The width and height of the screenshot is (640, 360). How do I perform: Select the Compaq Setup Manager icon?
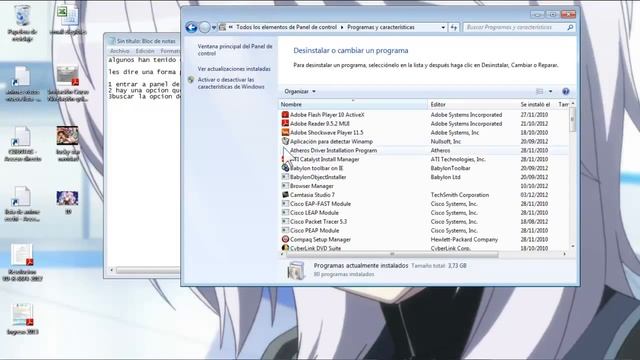coord(285,240)
